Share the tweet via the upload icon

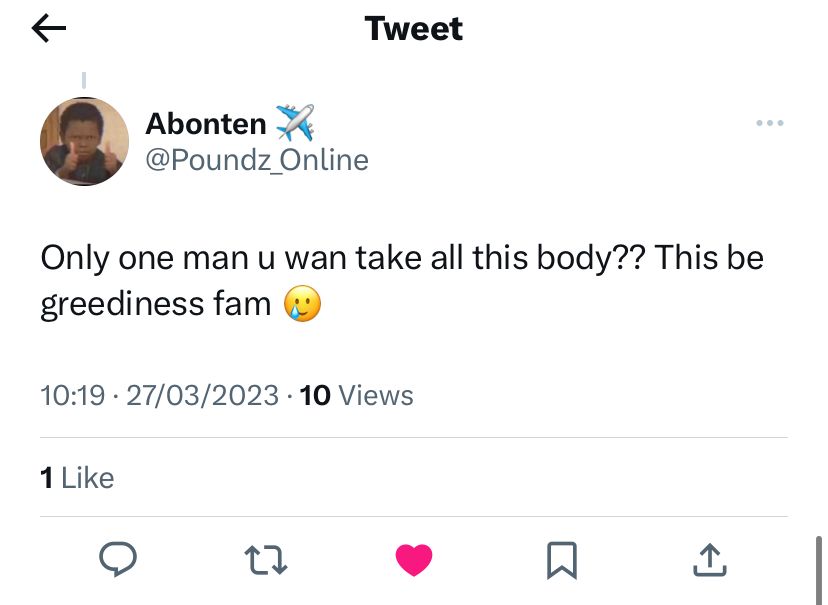[x=708, y=560]
